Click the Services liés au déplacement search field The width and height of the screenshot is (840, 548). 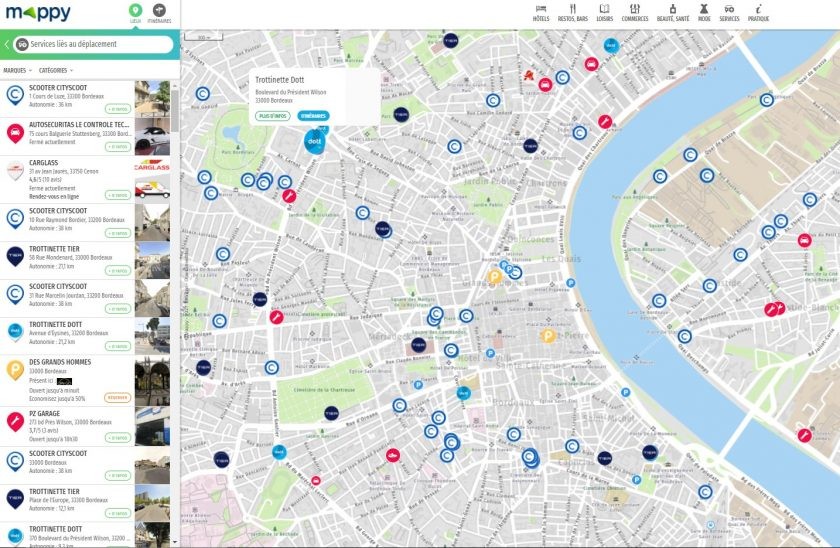point(94,44)
